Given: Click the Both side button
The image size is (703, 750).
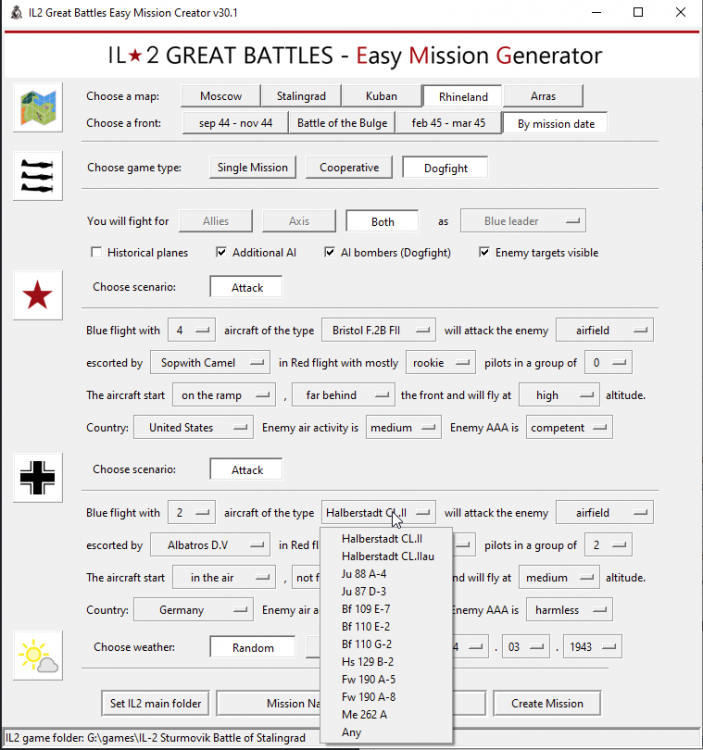Looking at the screenshot, I should [383, 221].
